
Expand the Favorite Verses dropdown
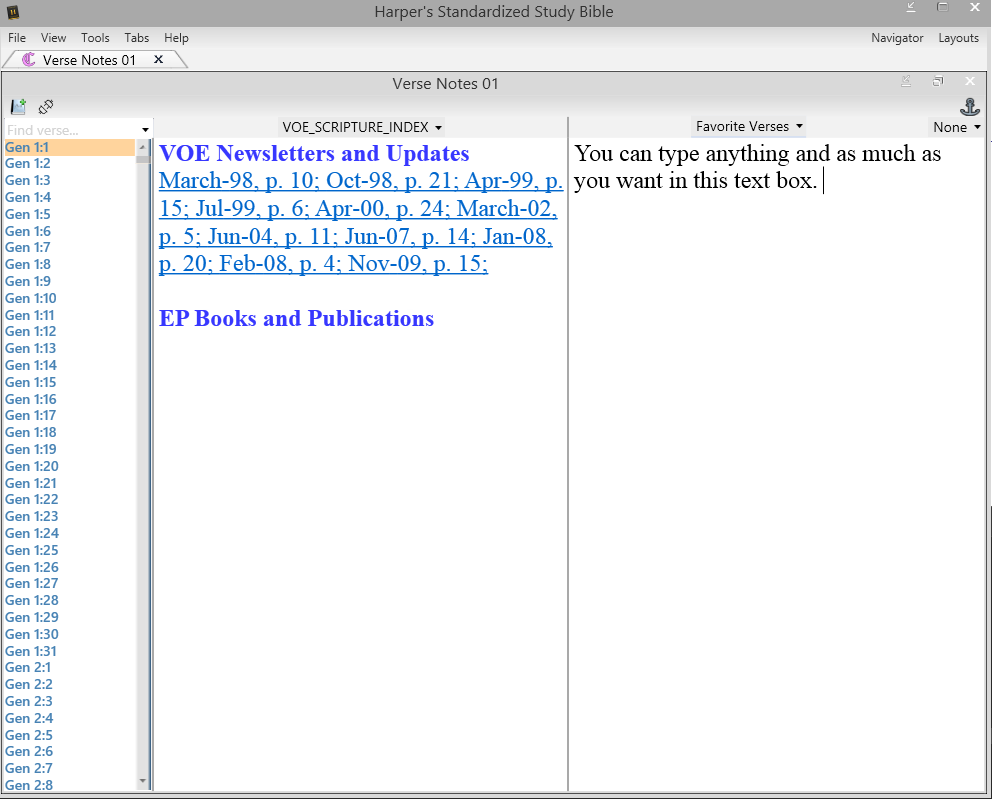click(749, 127)
